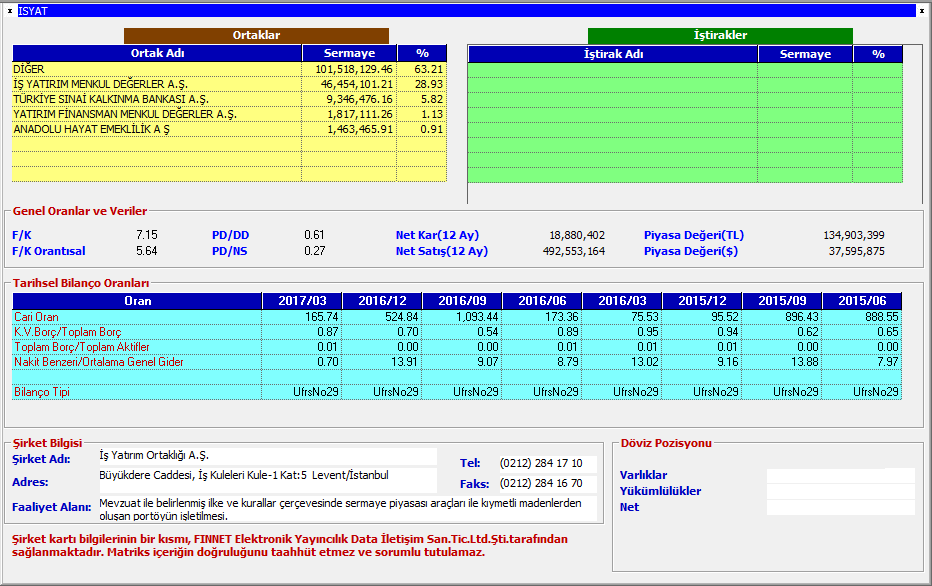Image resolution: width=932 pixels, height=586 pixels.
Task: Click the 2016/03 period column header
Action: tap(622, 301)
